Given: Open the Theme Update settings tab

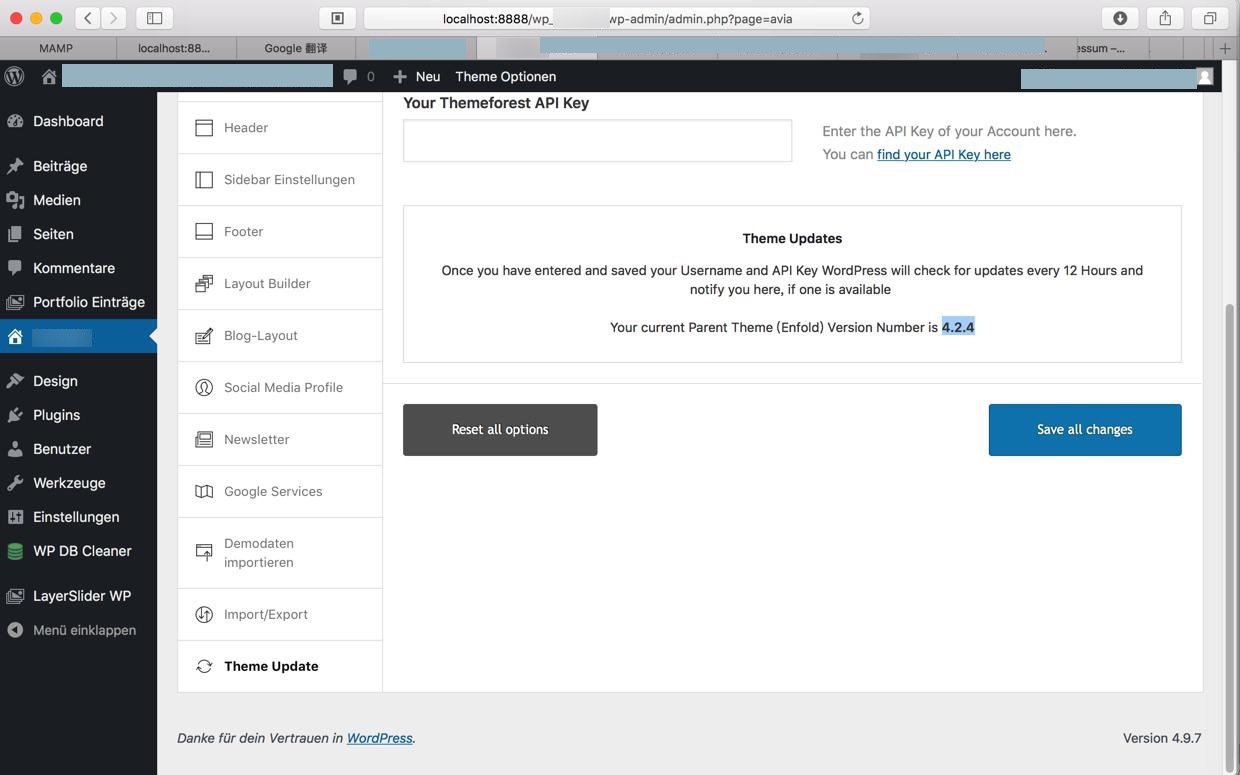Looking at the screenshot, I should [280, 666].
